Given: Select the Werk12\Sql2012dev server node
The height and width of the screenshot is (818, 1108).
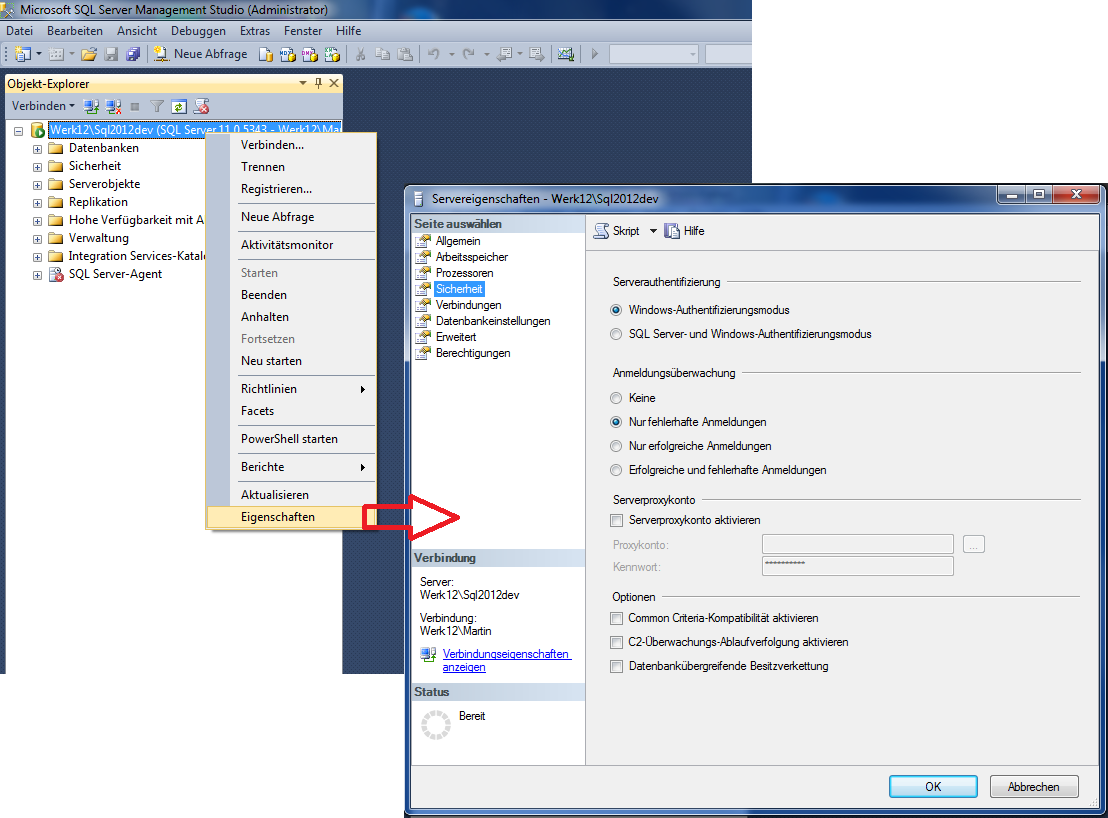Looking at the screenshot, I should [x=194, y=130].
